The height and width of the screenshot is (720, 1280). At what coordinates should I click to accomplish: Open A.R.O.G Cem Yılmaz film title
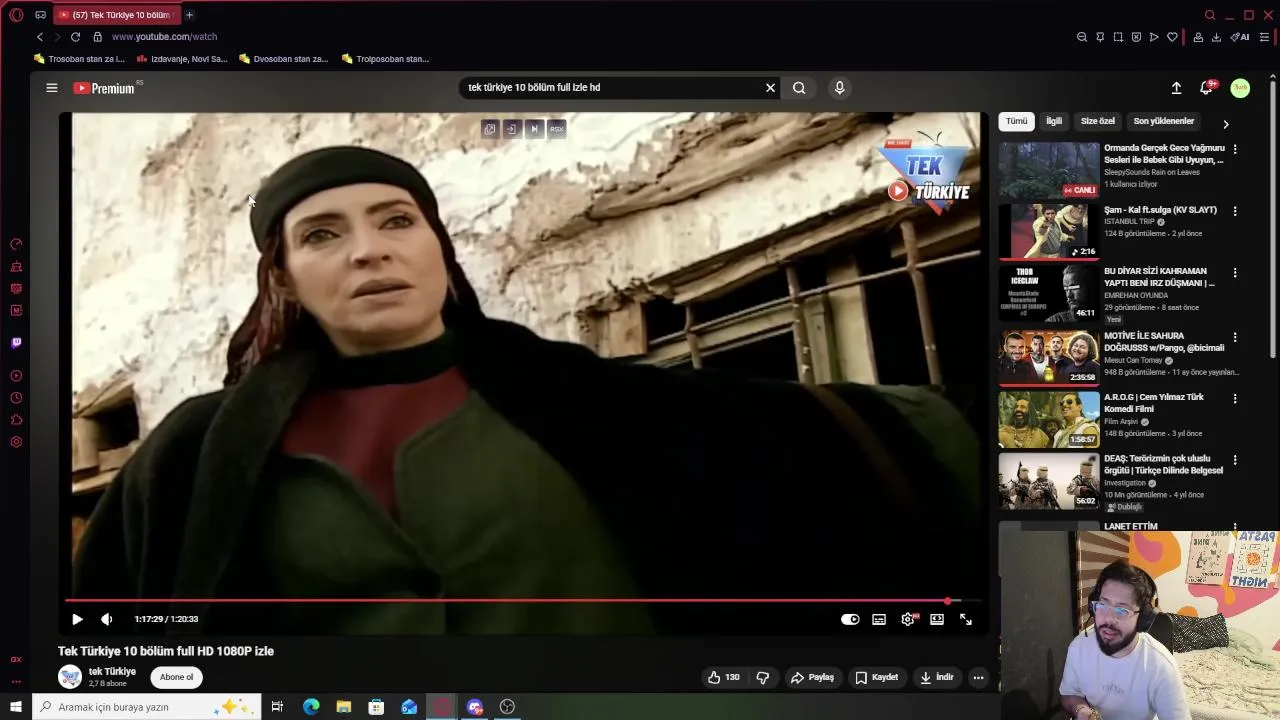pyautogui.click(x=1154, y=403)
